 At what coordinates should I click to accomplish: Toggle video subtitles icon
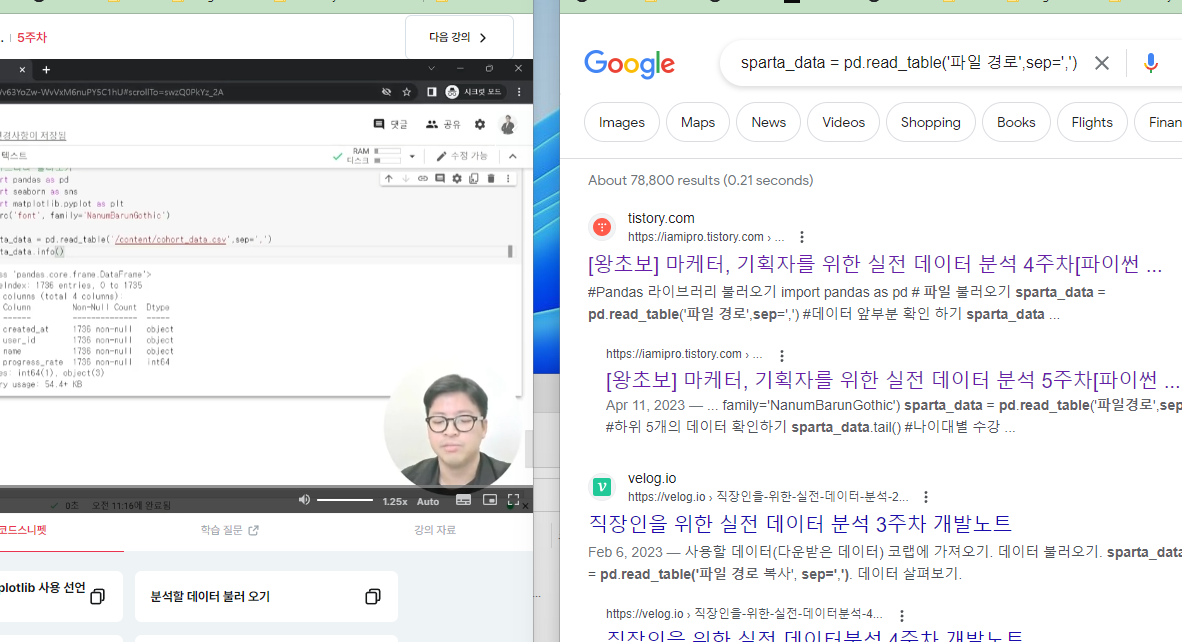tap(464, 500)
